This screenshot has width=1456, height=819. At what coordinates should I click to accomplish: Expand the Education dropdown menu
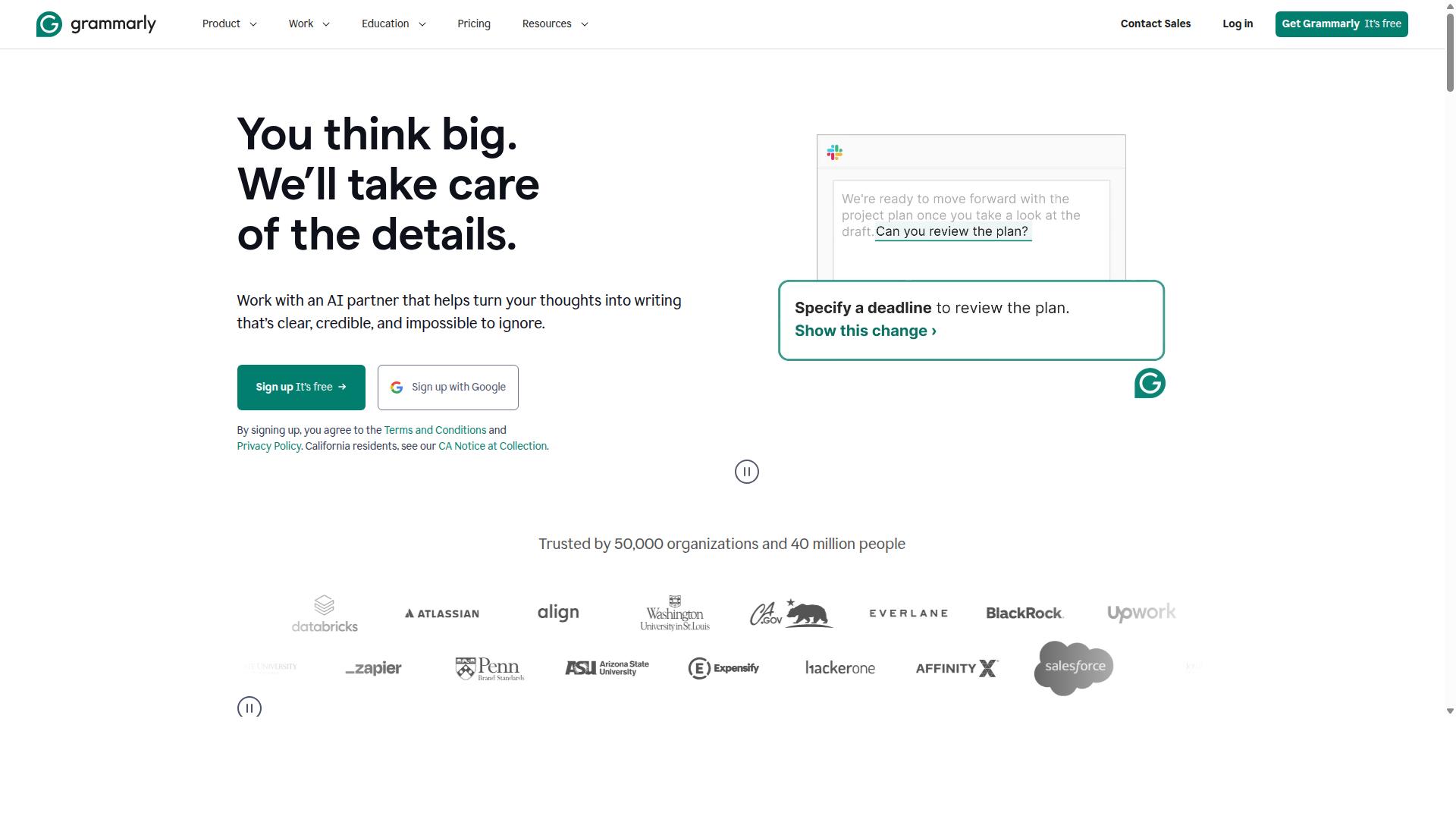[394, 24]
